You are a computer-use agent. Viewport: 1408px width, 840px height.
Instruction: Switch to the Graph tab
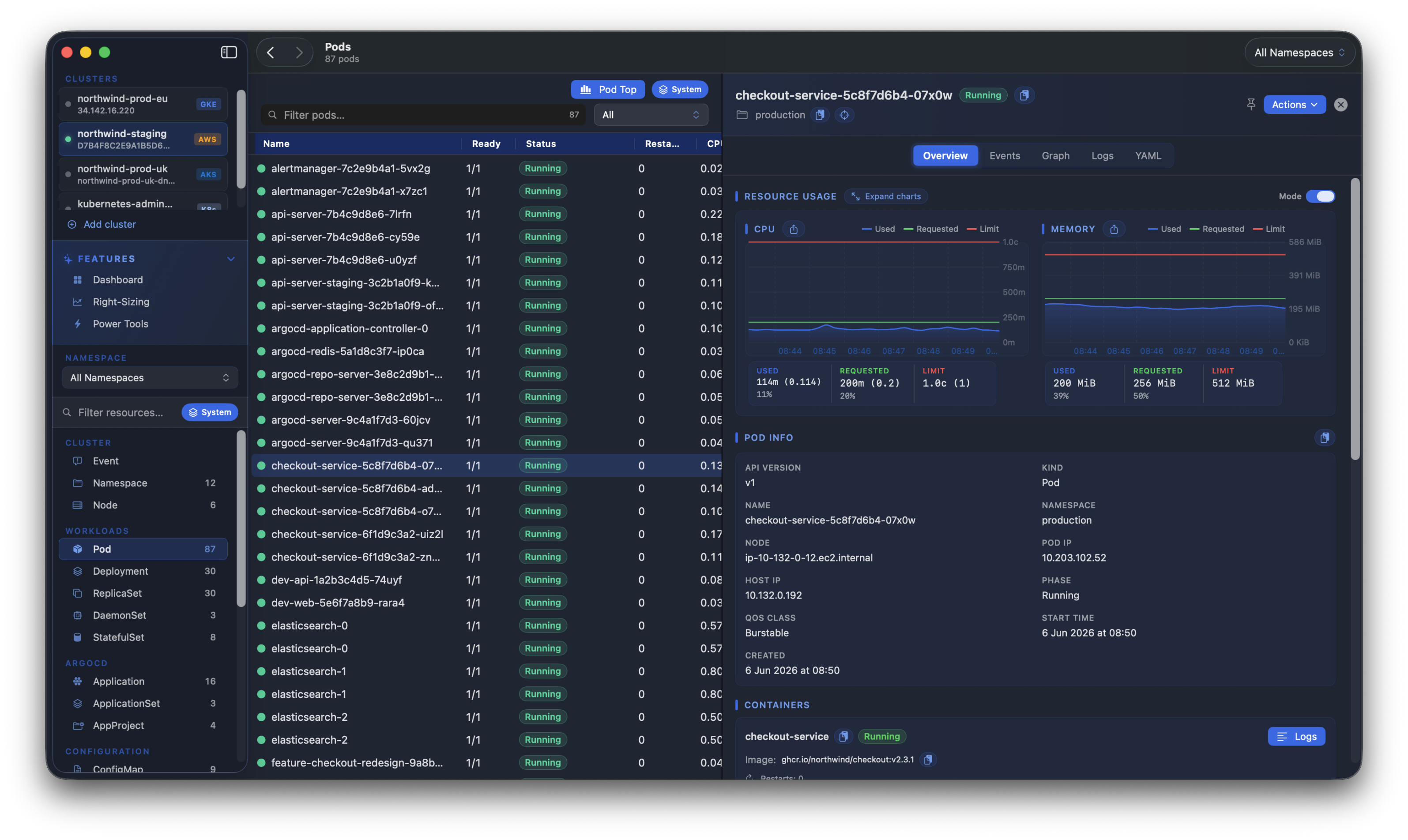click(1055, 156)
